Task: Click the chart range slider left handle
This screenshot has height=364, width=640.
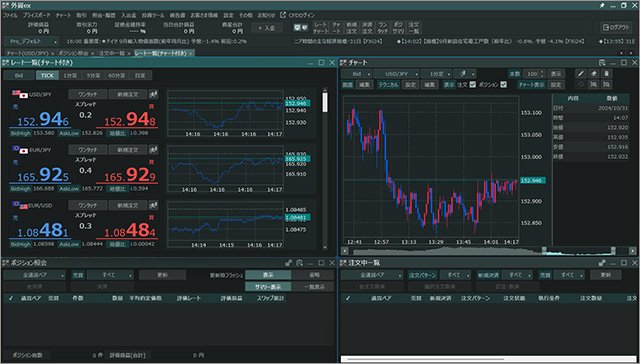Action: (544, 250)
